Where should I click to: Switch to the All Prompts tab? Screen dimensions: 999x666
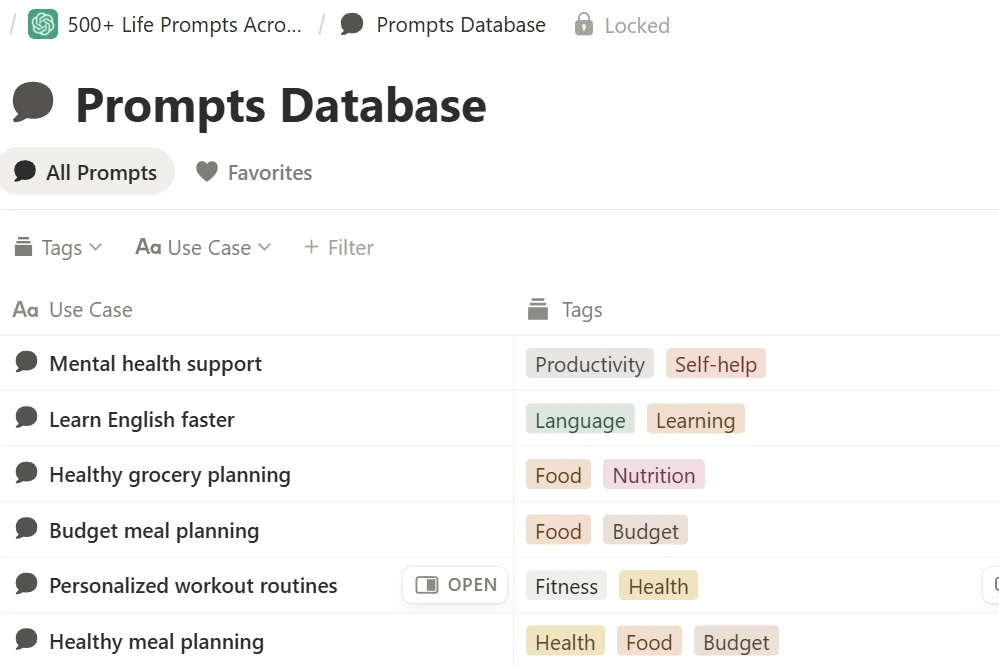(86, 172)
